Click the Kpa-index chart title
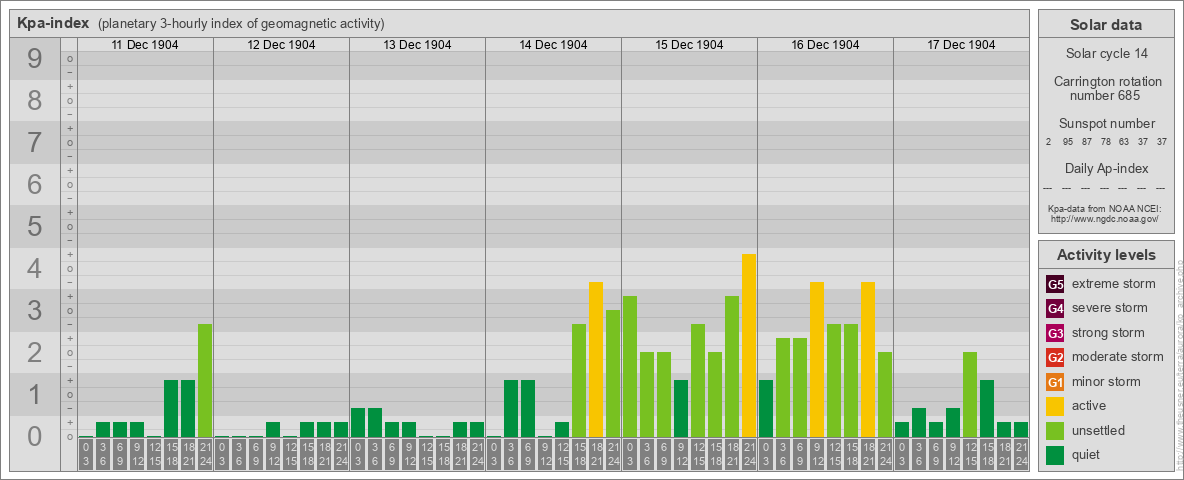This screenshot has height=480, width=1184. point(53,23)
